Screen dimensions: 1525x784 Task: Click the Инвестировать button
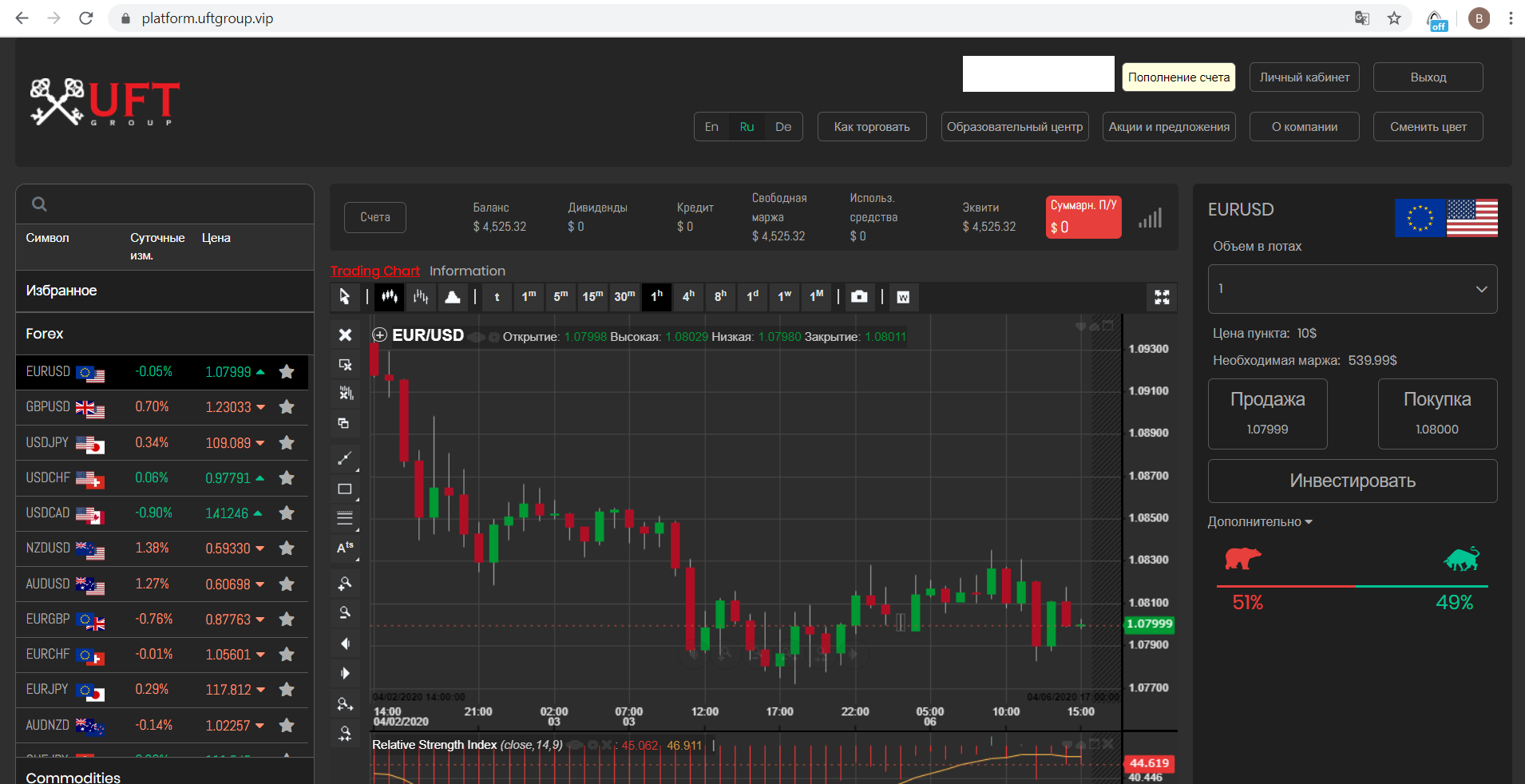(1353, 481)
